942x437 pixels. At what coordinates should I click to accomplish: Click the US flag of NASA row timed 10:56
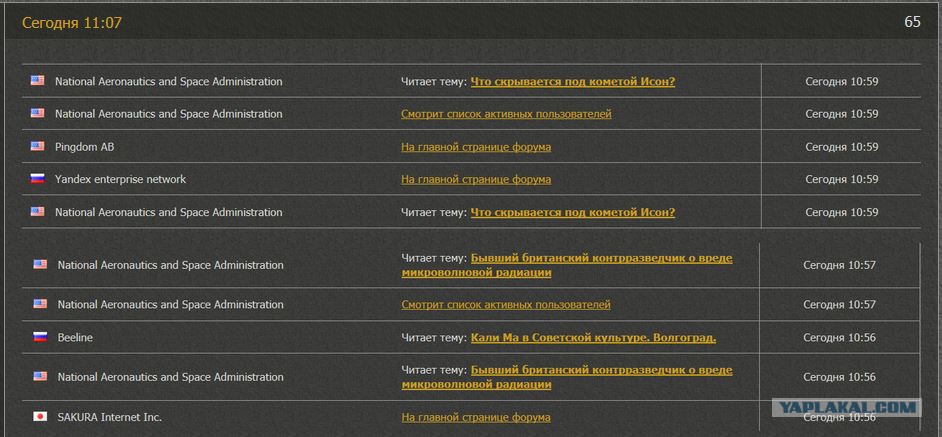point(40,376)
